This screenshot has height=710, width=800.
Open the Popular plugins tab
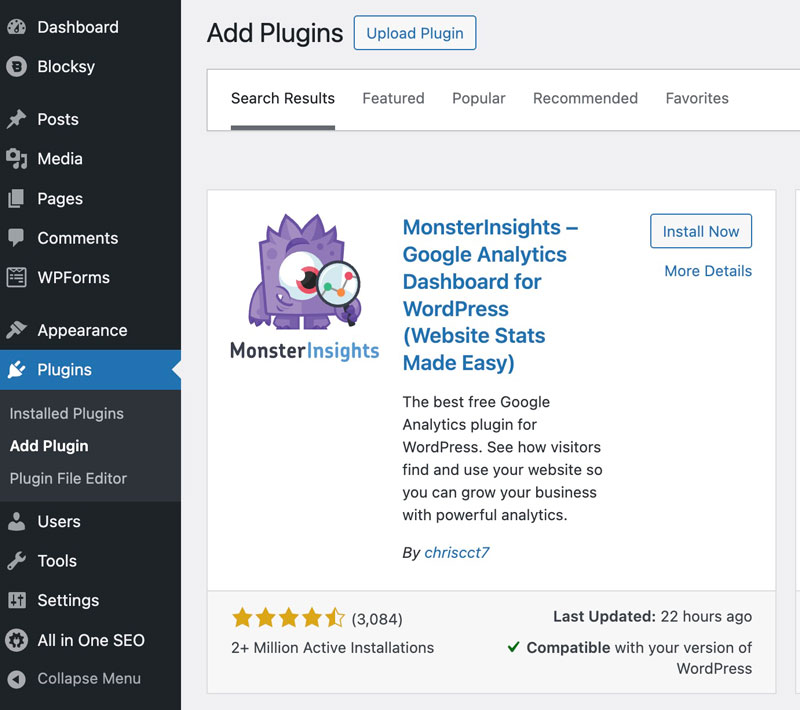[478, 98]
